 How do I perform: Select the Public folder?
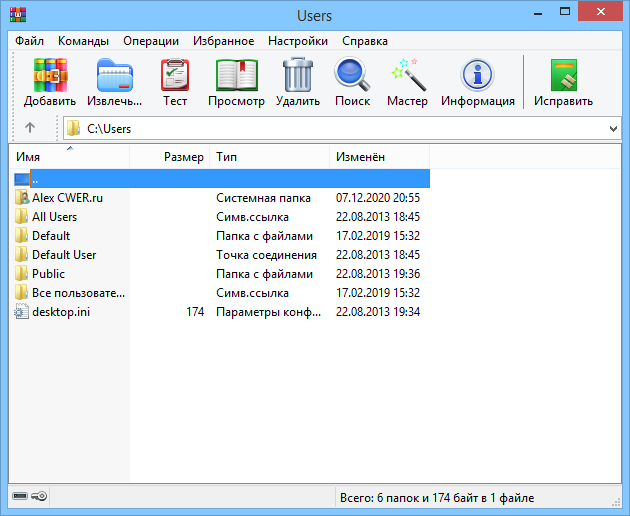(x=48, y=274)
